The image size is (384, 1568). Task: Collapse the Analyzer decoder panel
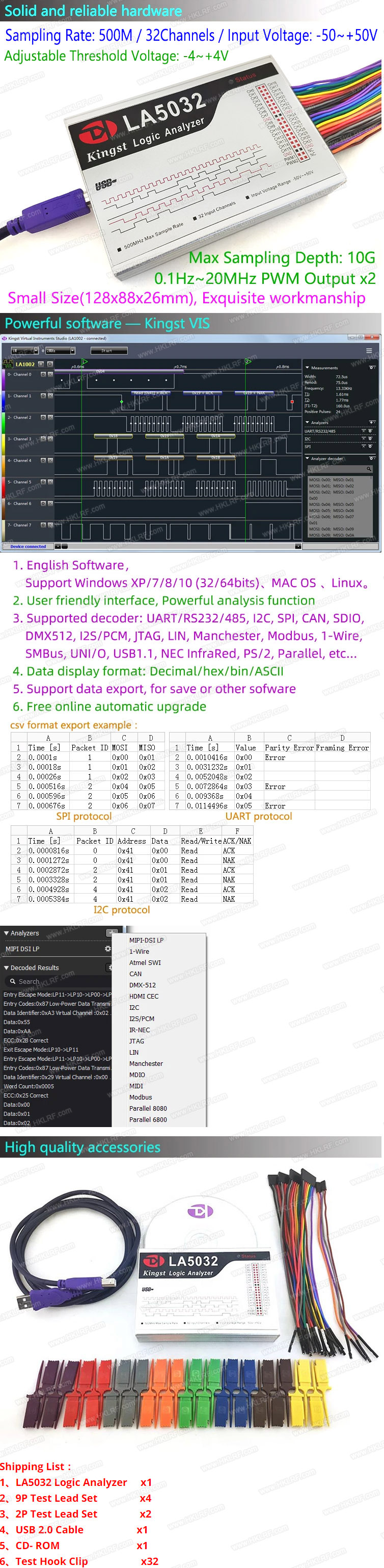point(307,458)
